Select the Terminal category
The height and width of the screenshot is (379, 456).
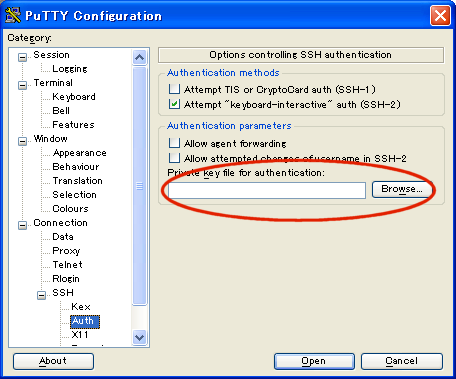click(x=53, y=83)
